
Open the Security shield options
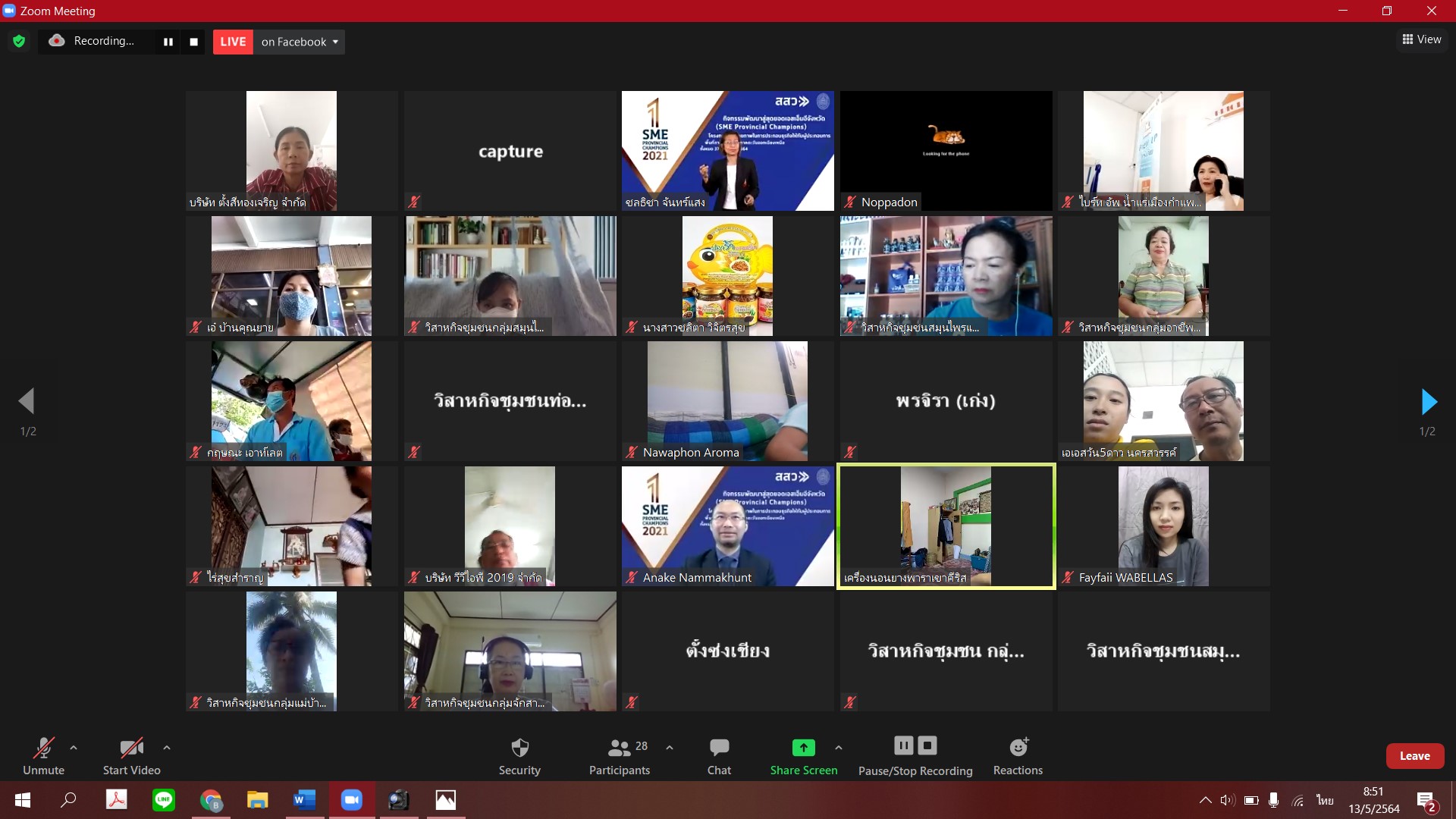coord(519,756)
